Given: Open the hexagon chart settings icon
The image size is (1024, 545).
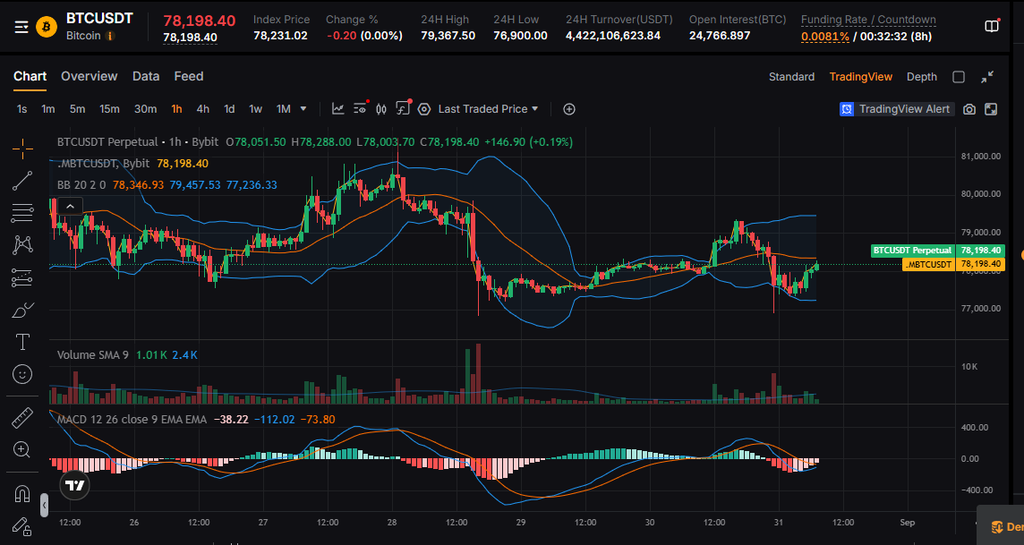Looking at the screenshot, I should [424, 109].
